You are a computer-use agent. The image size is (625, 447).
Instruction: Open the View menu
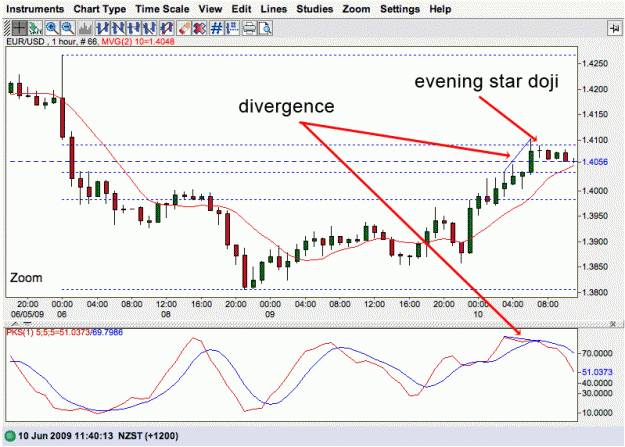pos(210,9)
